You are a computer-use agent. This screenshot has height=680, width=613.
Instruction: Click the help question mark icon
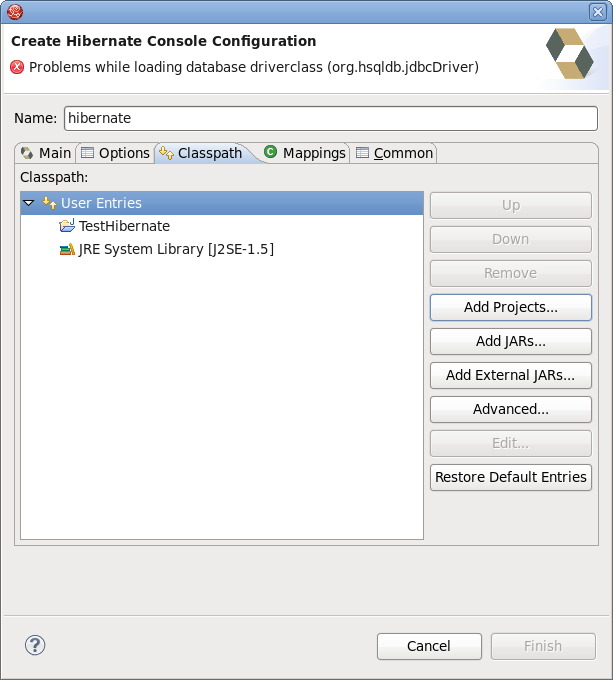[x=35, y=645]
